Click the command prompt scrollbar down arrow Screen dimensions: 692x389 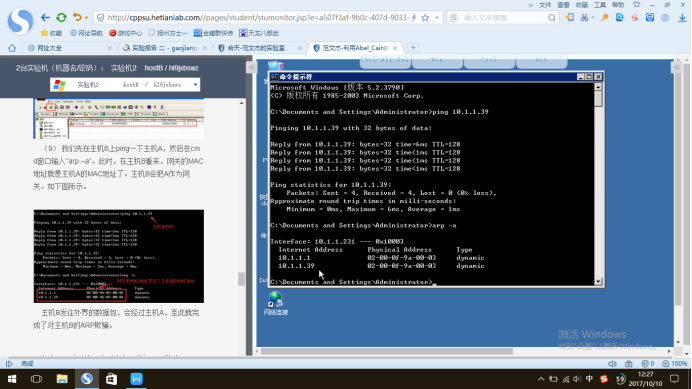[x=598, y=282]
